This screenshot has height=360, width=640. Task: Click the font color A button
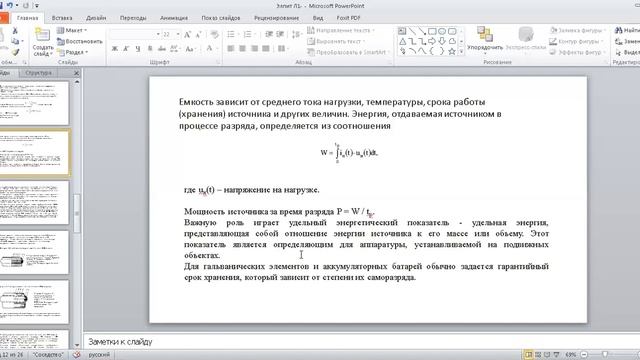click(x=209, y=49)
